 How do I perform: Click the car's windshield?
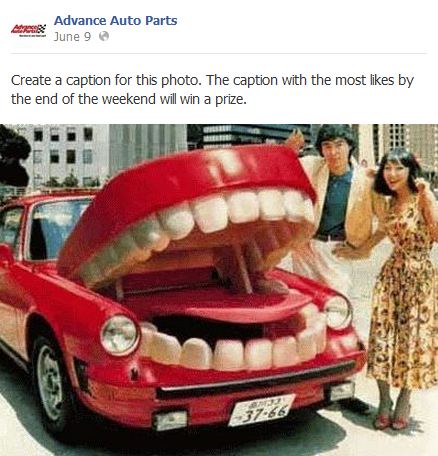point(58,230)
